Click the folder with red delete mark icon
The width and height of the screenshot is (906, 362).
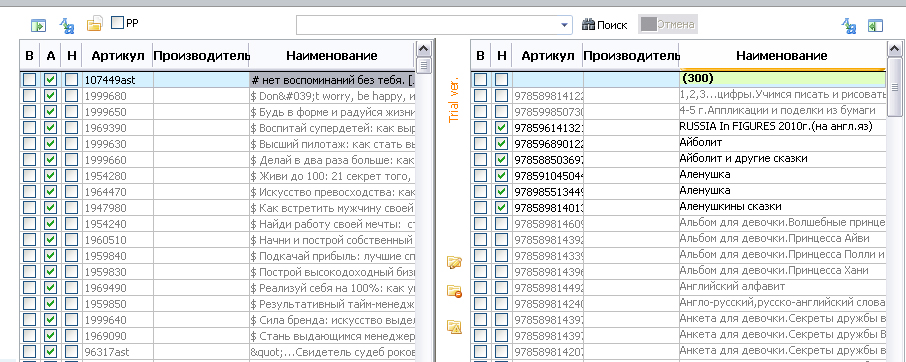[x=455, y=291]
